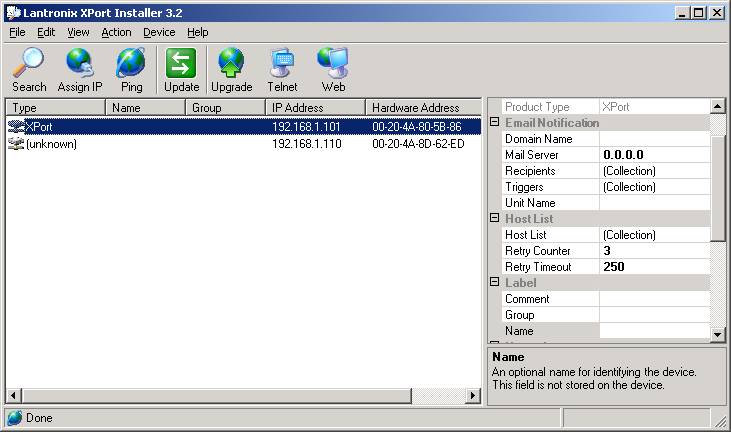
Task: Collapse the Label section
Action: (495, 282)
